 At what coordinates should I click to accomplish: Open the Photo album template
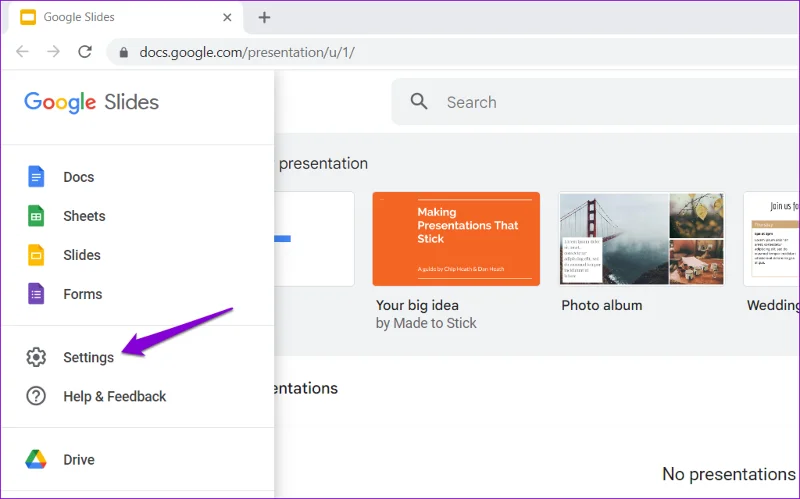[x=642, y=239]
